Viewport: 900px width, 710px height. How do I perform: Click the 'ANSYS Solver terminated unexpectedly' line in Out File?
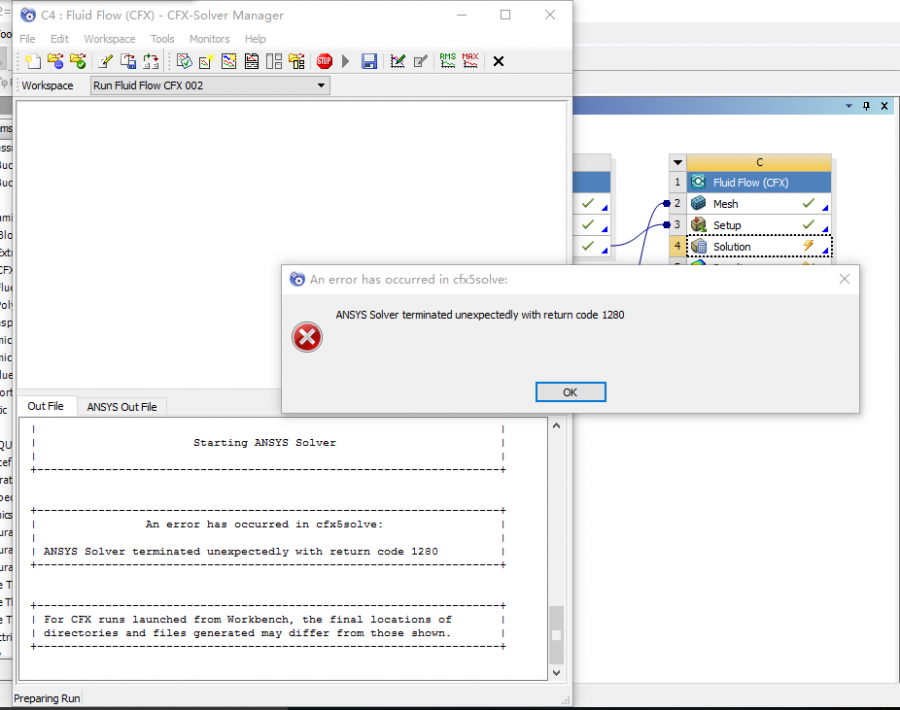(240, 552)
